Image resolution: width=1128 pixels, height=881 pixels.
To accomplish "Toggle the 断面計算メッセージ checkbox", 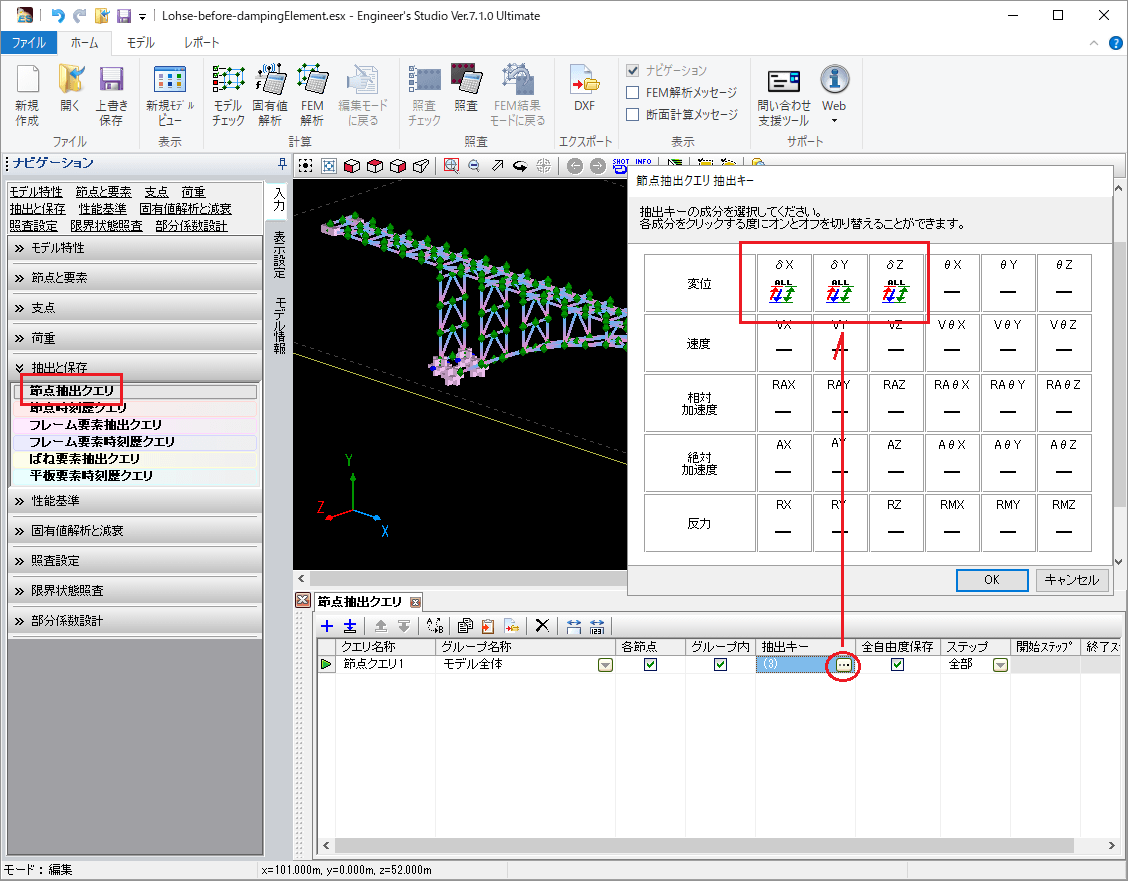I will coord(632,114).
